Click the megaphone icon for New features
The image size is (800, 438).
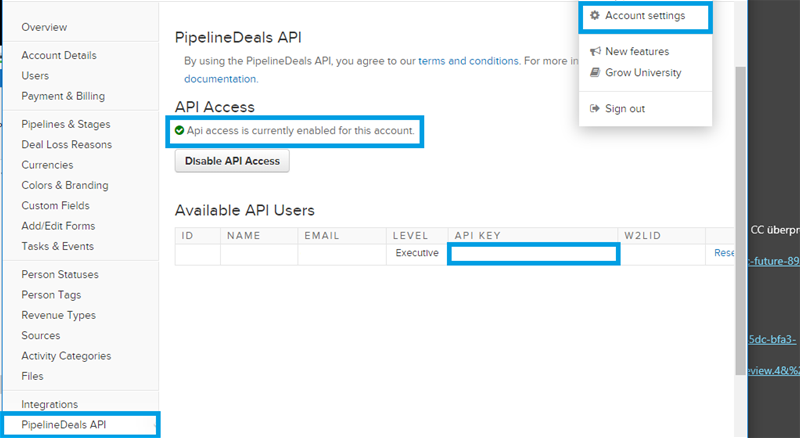[x=595, y=52]
